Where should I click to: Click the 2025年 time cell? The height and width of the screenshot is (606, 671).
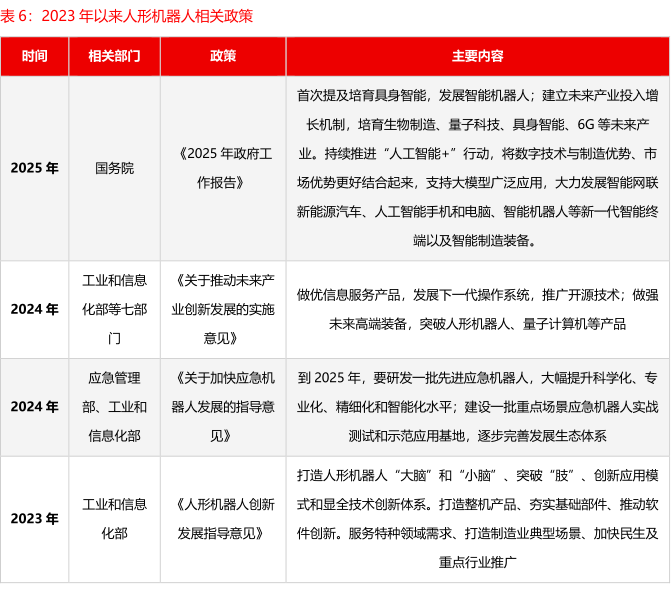34,168
